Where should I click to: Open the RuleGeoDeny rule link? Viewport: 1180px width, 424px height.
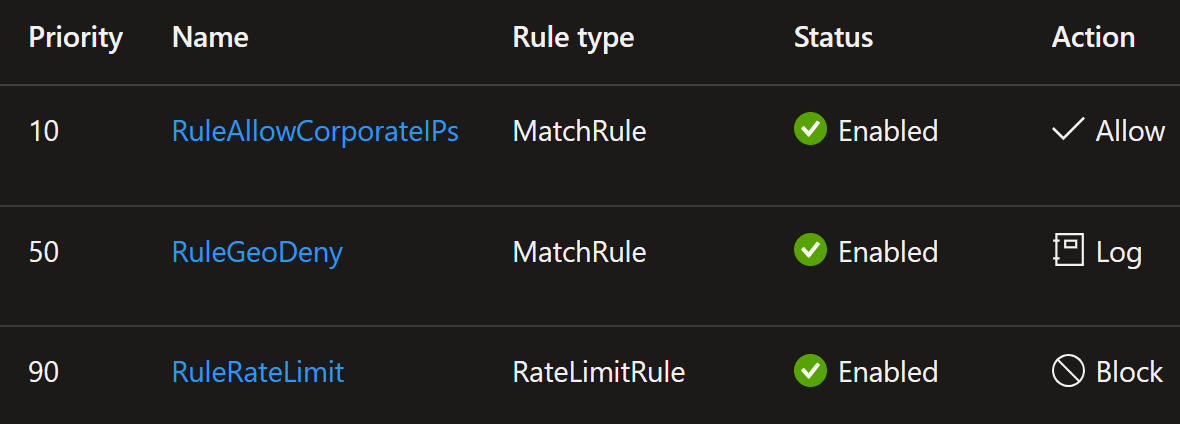(x=257, y=252)
